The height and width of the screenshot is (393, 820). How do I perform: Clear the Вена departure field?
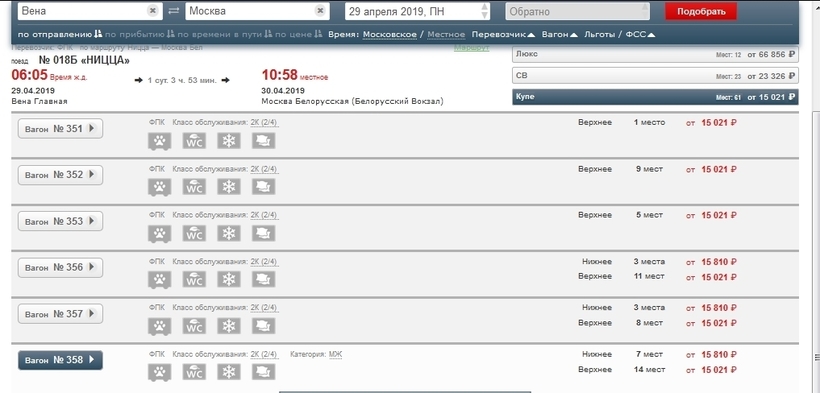(152, 10)
